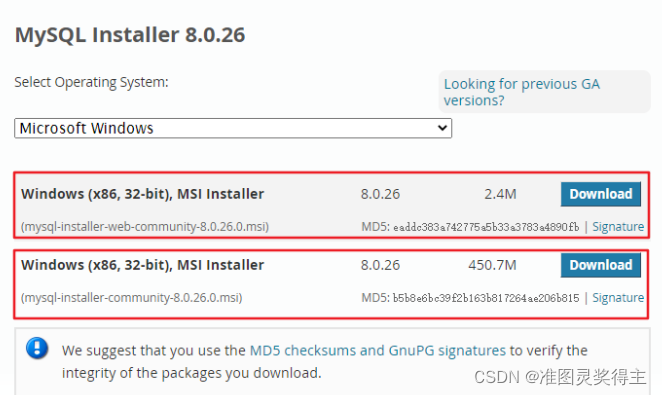Screen dimensions: 662x395
Task: Select the mysql-installer-community-8.0.26.0.msi filename text
Action: point(132,298)
